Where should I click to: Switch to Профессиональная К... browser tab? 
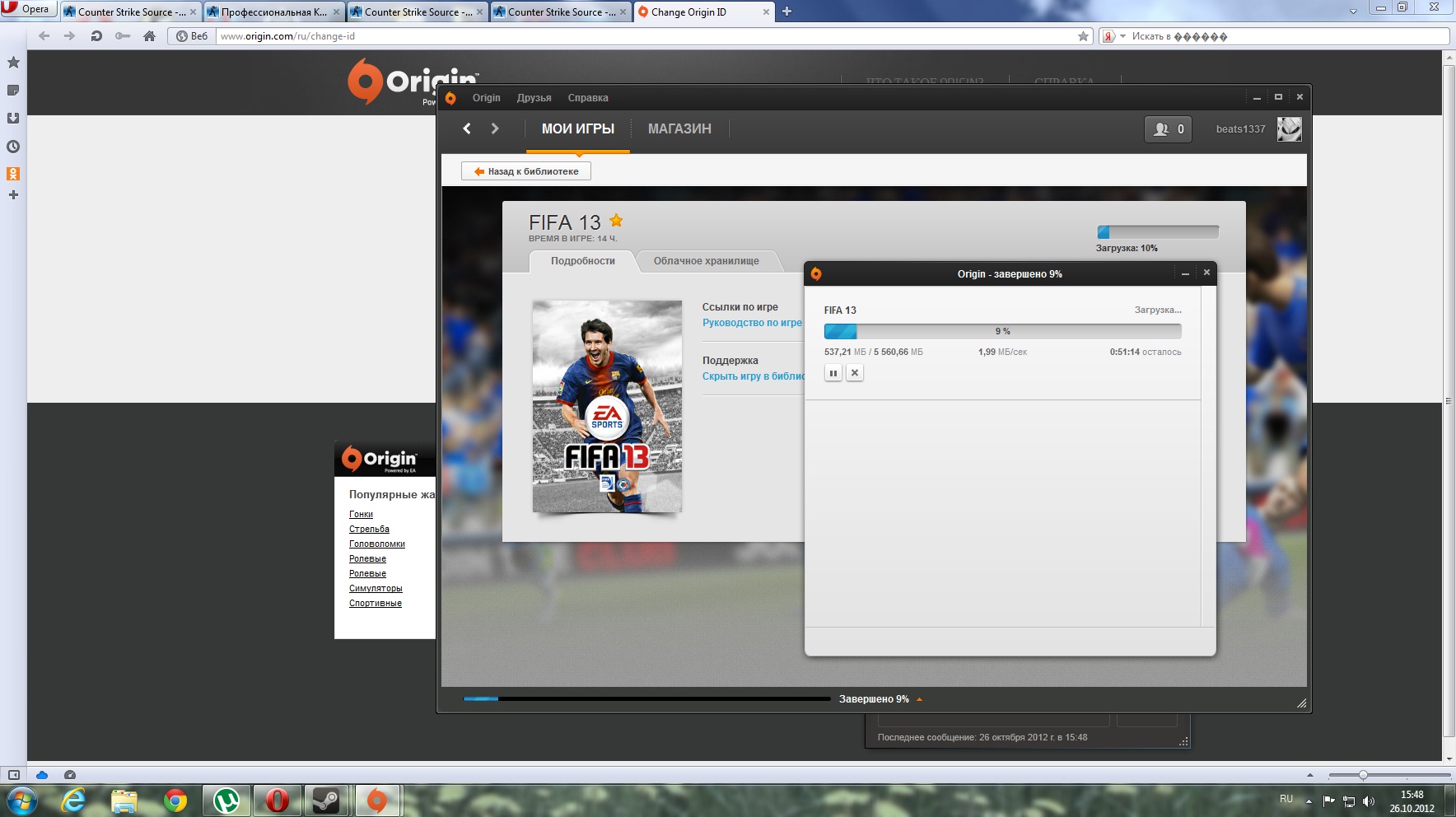click(x=273, y=12)
